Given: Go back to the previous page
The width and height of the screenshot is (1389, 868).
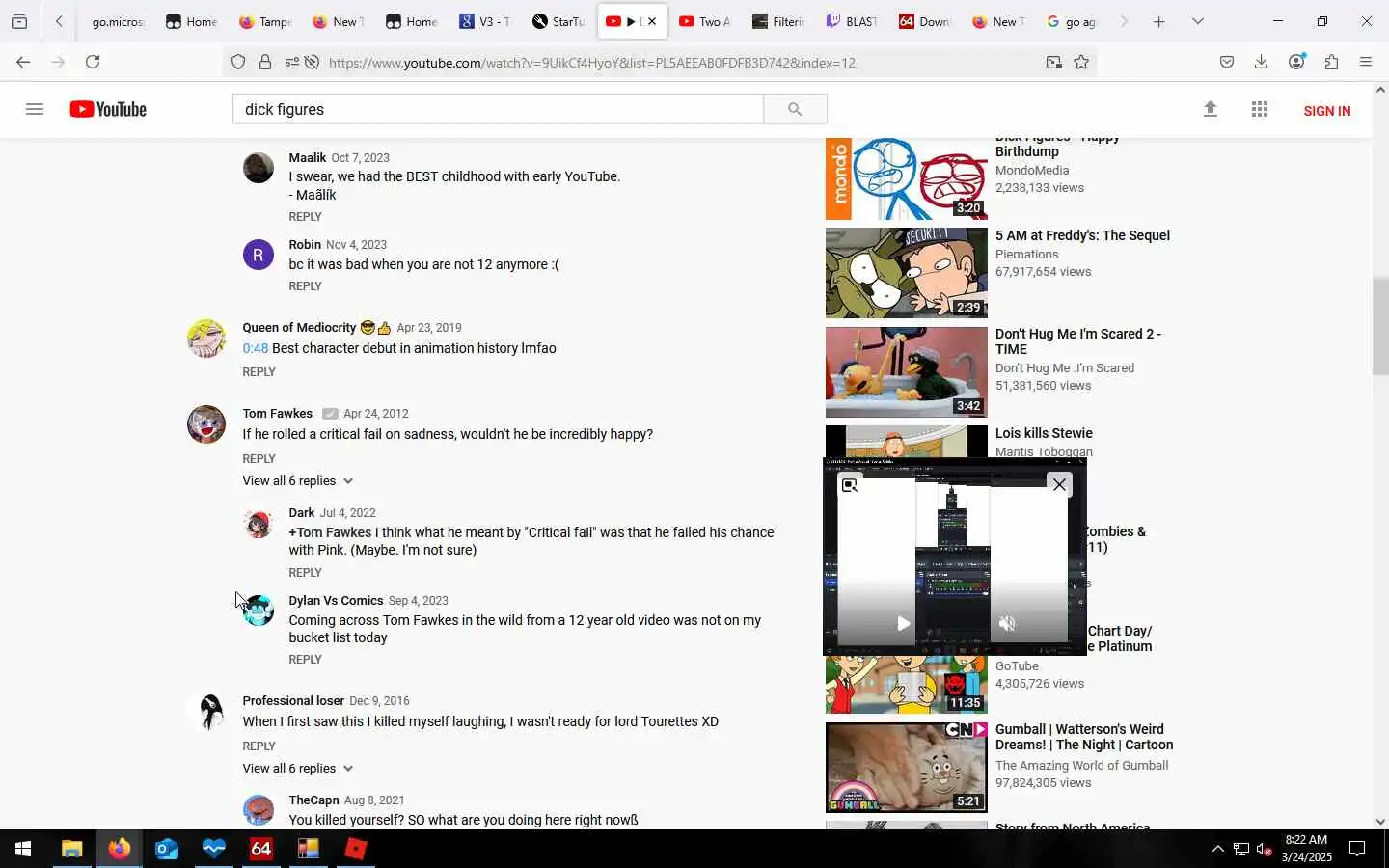Looking at the screenshot, I should (x=23, y=62).
